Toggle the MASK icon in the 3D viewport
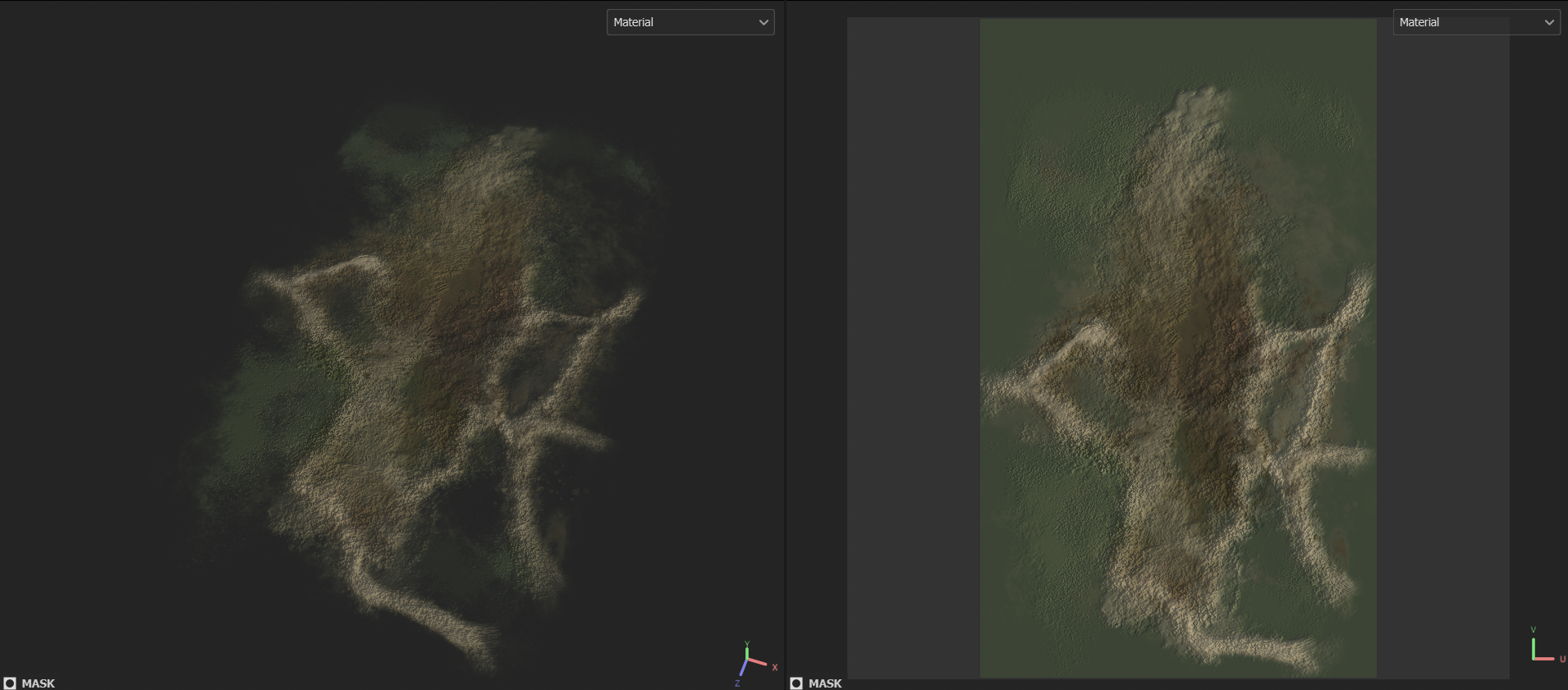 [10, 683]
